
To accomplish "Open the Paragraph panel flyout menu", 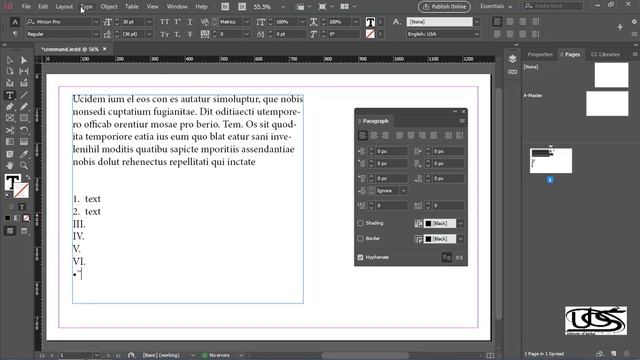I will pos(462,121).
